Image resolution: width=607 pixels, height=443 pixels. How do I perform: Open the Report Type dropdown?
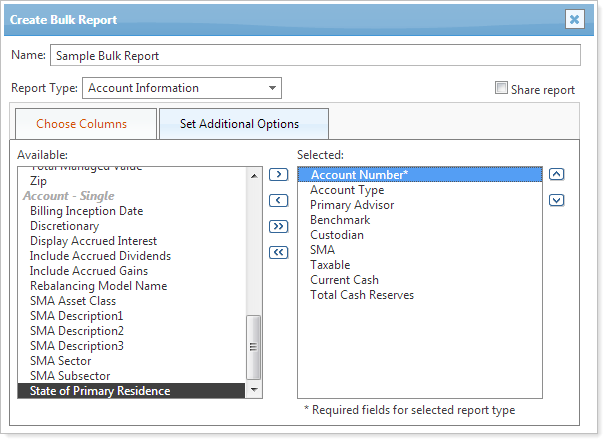pyautogui.click(x=181, y=88)
